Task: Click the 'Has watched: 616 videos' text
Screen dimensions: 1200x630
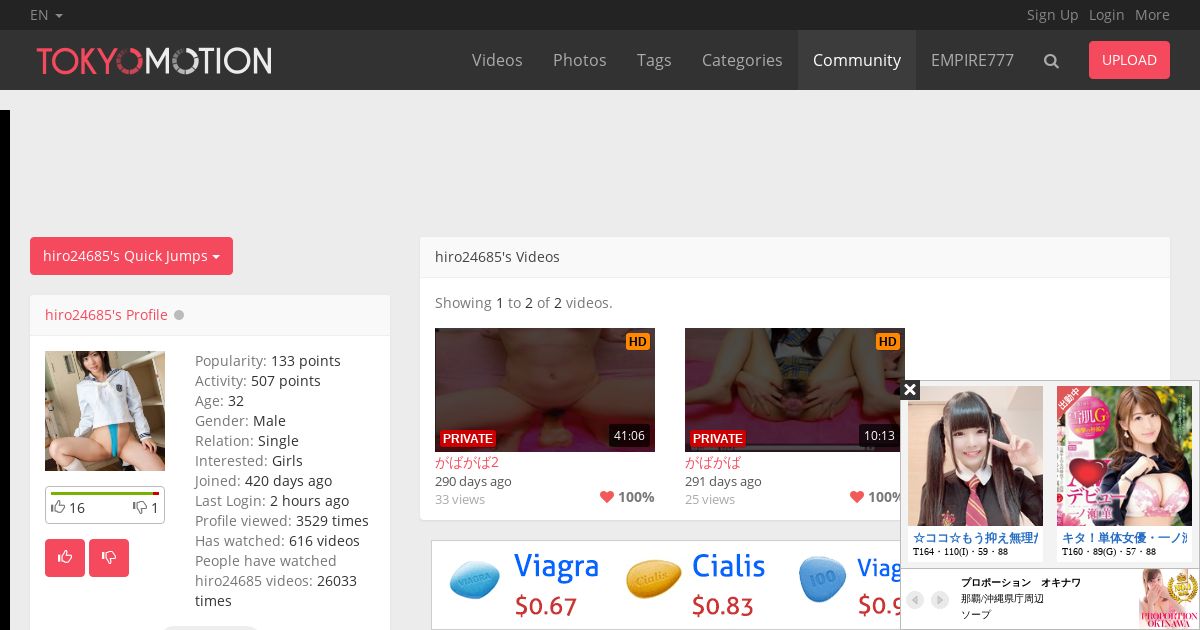Action: [x=277, y=541]
